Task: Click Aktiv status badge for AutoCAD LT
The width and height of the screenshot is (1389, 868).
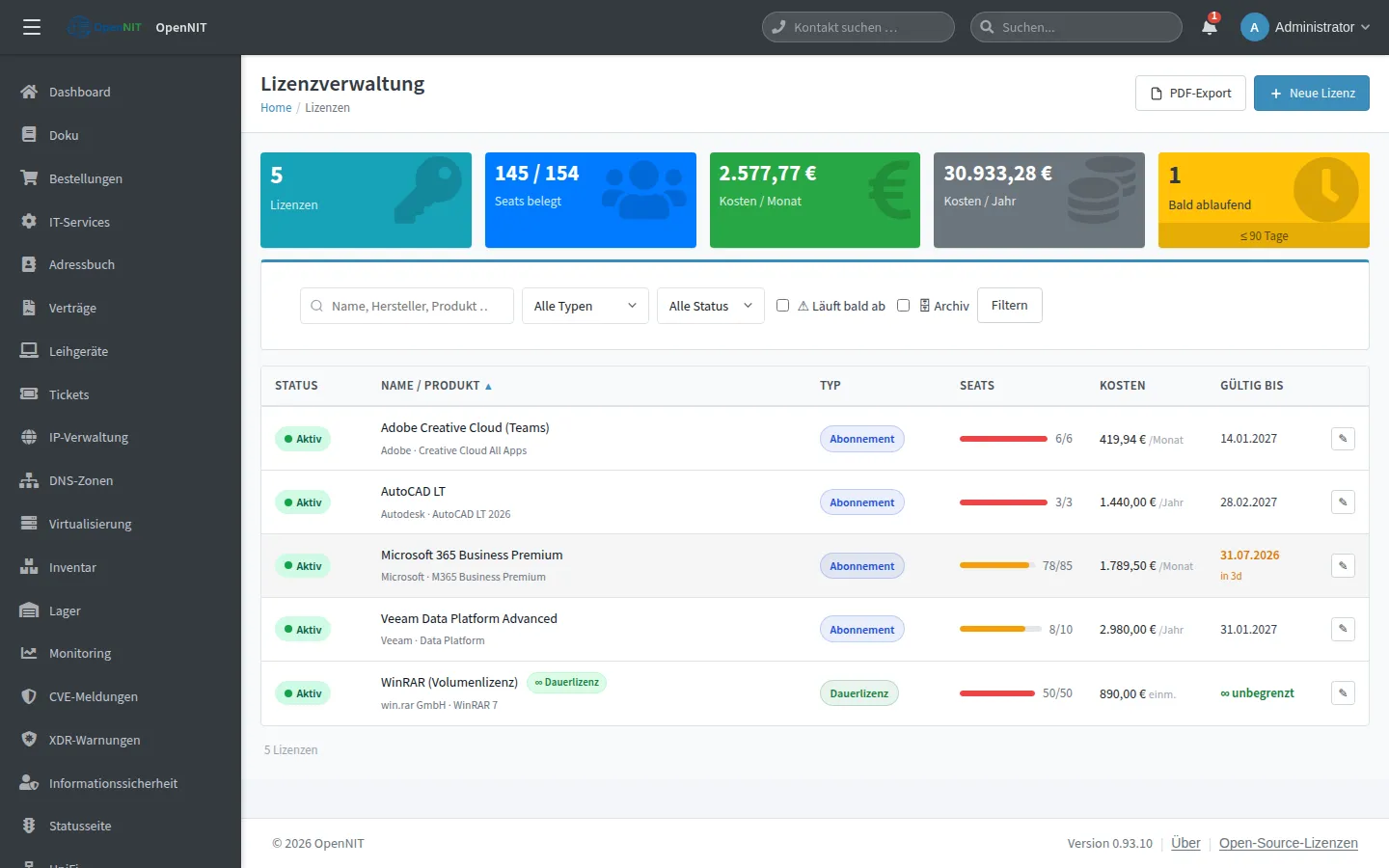Action: [x=303, y=502]
